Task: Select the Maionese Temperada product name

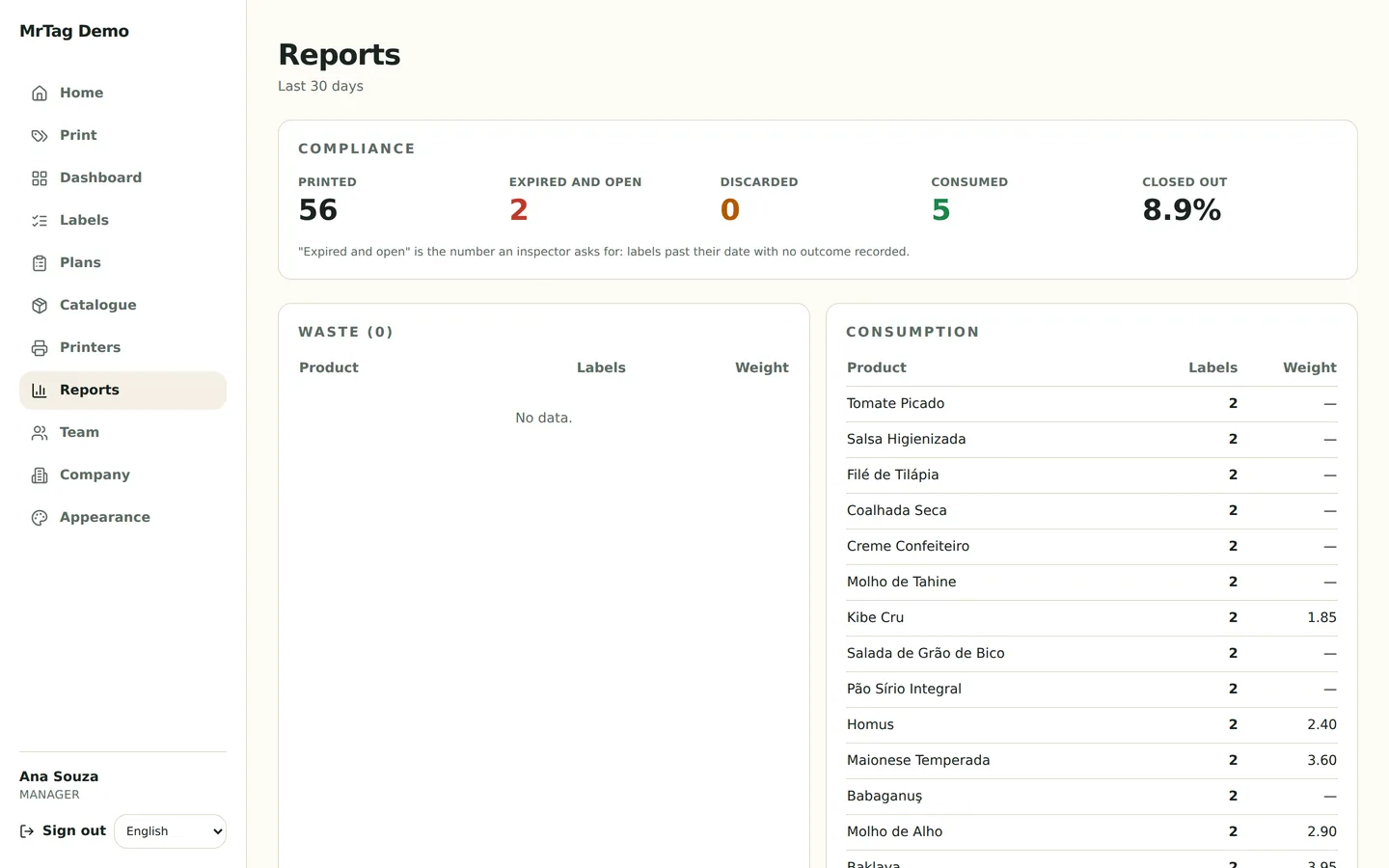Action: tap(918, 760)
